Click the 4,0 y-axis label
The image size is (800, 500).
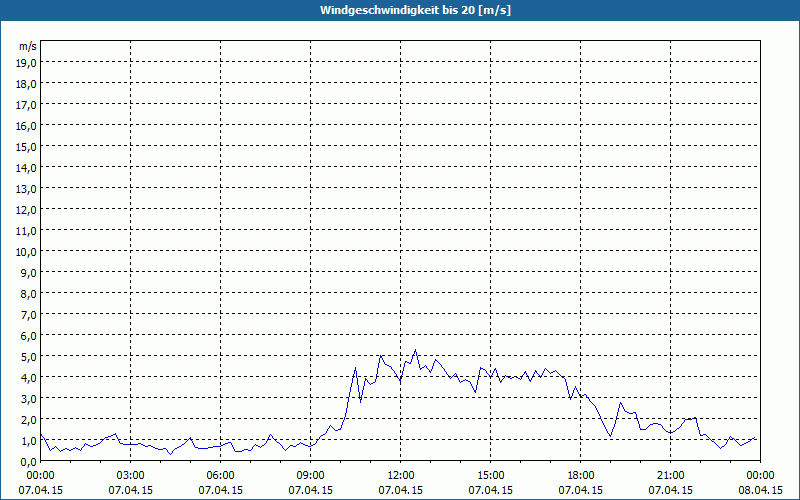point(29,378)
